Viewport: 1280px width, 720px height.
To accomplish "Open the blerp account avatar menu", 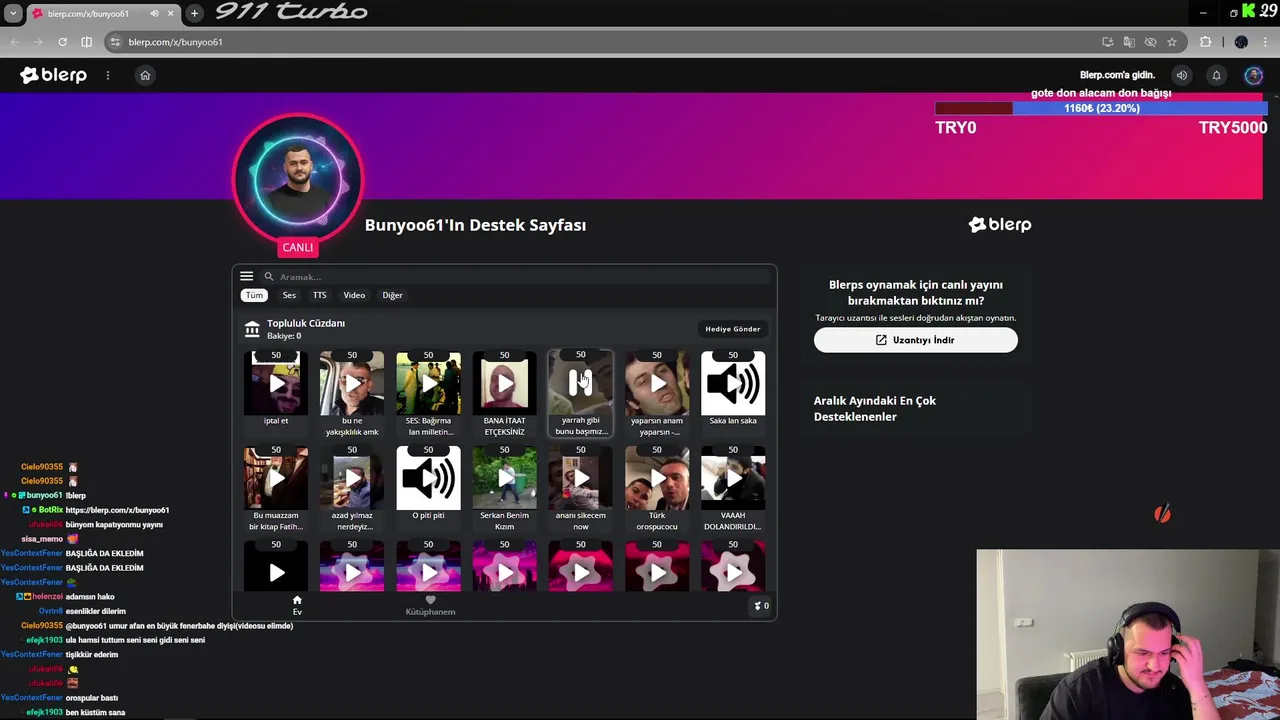I will [x=1253, y=75].
